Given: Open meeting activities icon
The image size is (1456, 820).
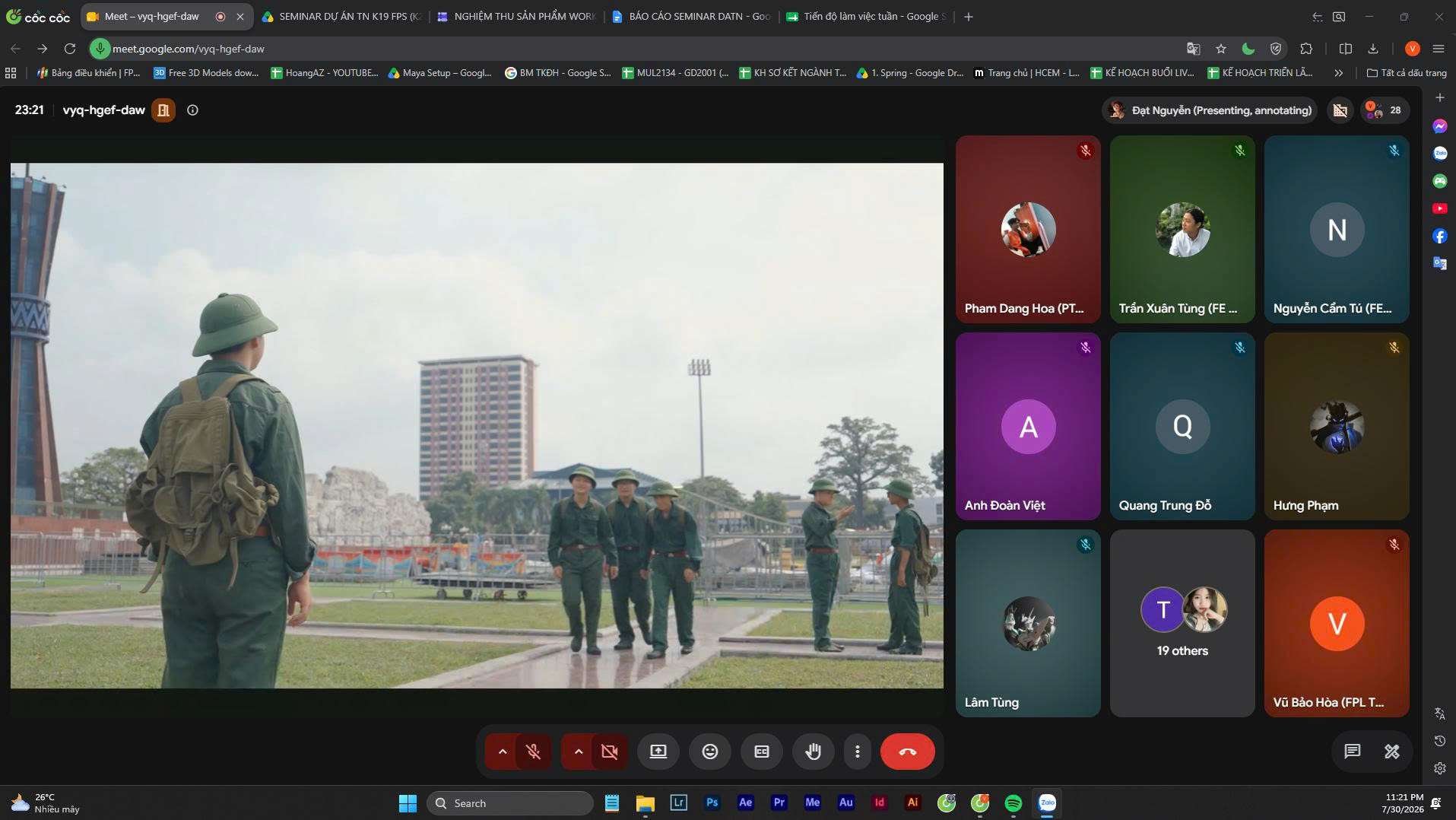Looking at the screenshot, I should (1391, 752).
